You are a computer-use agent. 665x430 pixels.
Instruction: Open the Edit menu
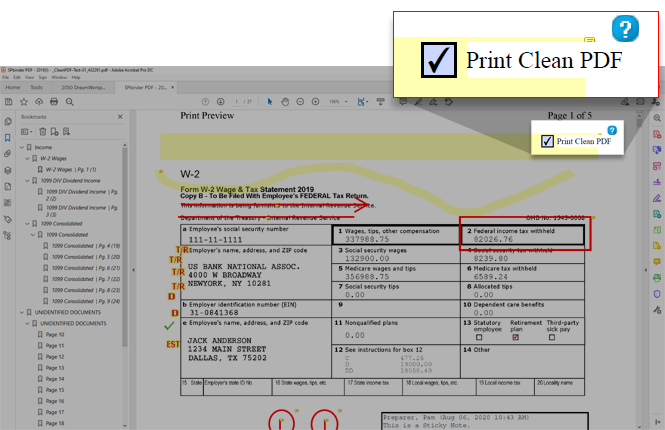(x=17, y=78)
